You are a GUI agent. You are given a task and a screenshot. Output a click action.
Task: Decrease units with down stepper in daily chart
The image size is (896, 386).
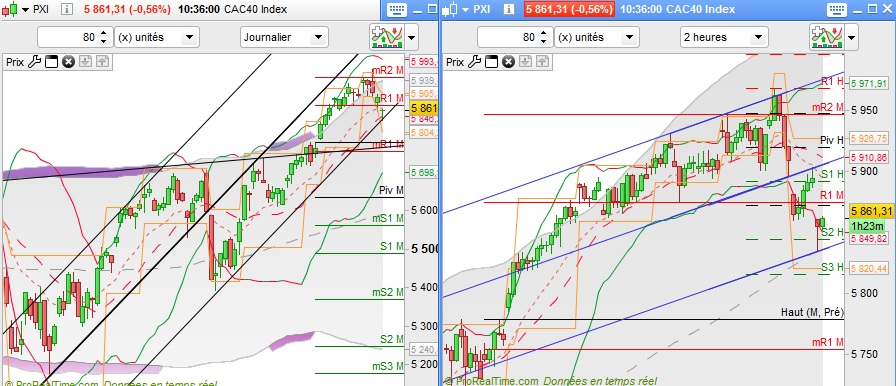(x=103, y=42)
